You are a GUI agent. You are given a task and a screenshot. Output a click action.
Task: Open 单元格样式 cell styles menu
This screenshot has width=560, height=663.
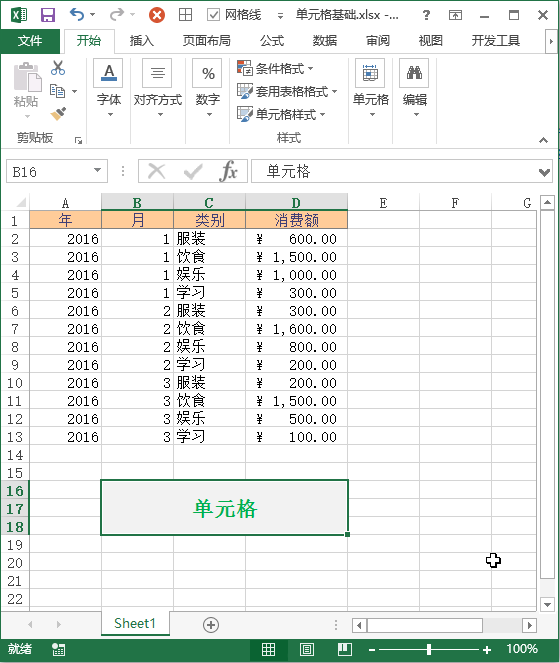[x=281, y=114]
